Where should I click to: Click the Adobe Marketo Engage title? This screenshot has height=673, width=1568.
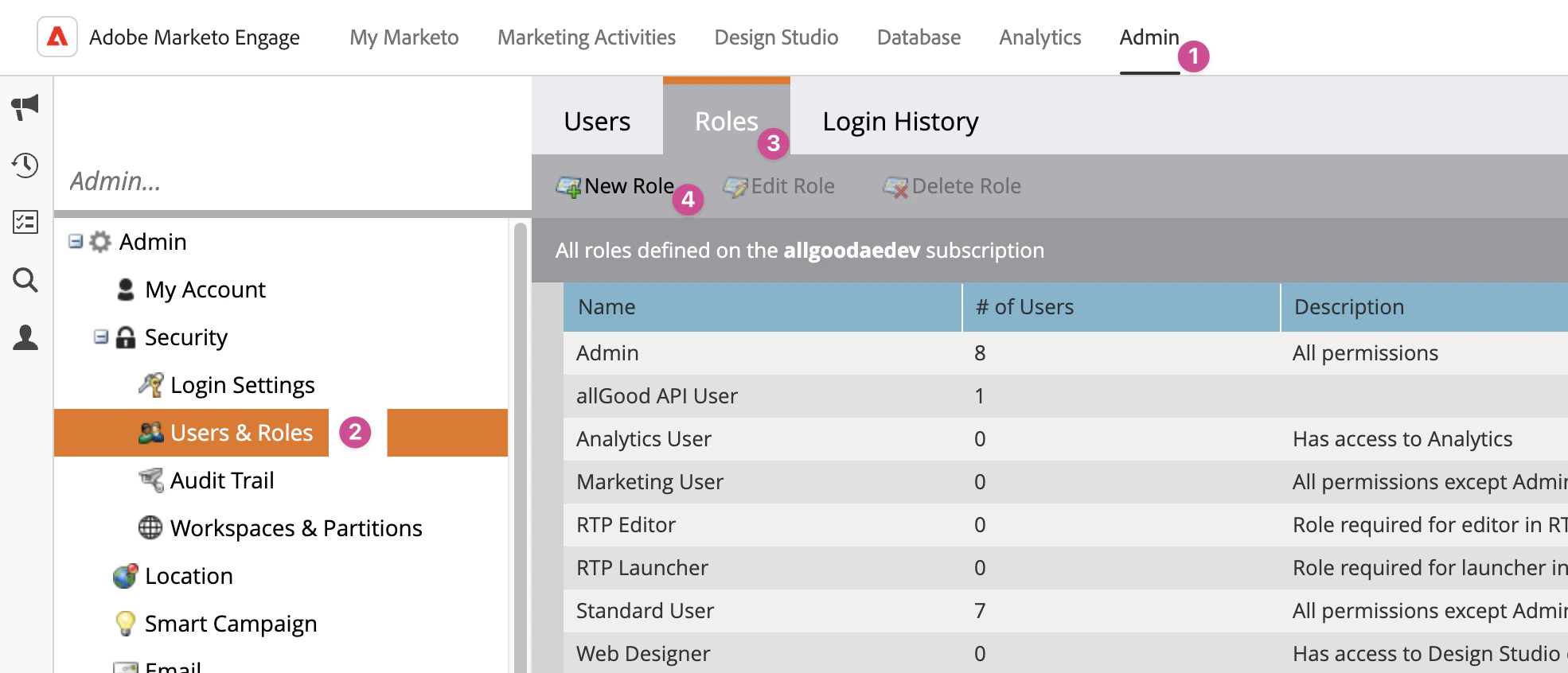(194, 37)
